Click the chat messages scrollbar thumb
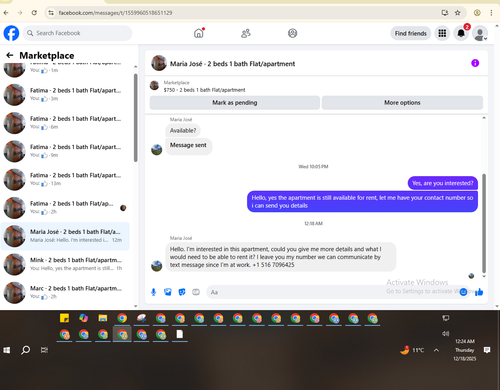 click(x=484, y=223)
